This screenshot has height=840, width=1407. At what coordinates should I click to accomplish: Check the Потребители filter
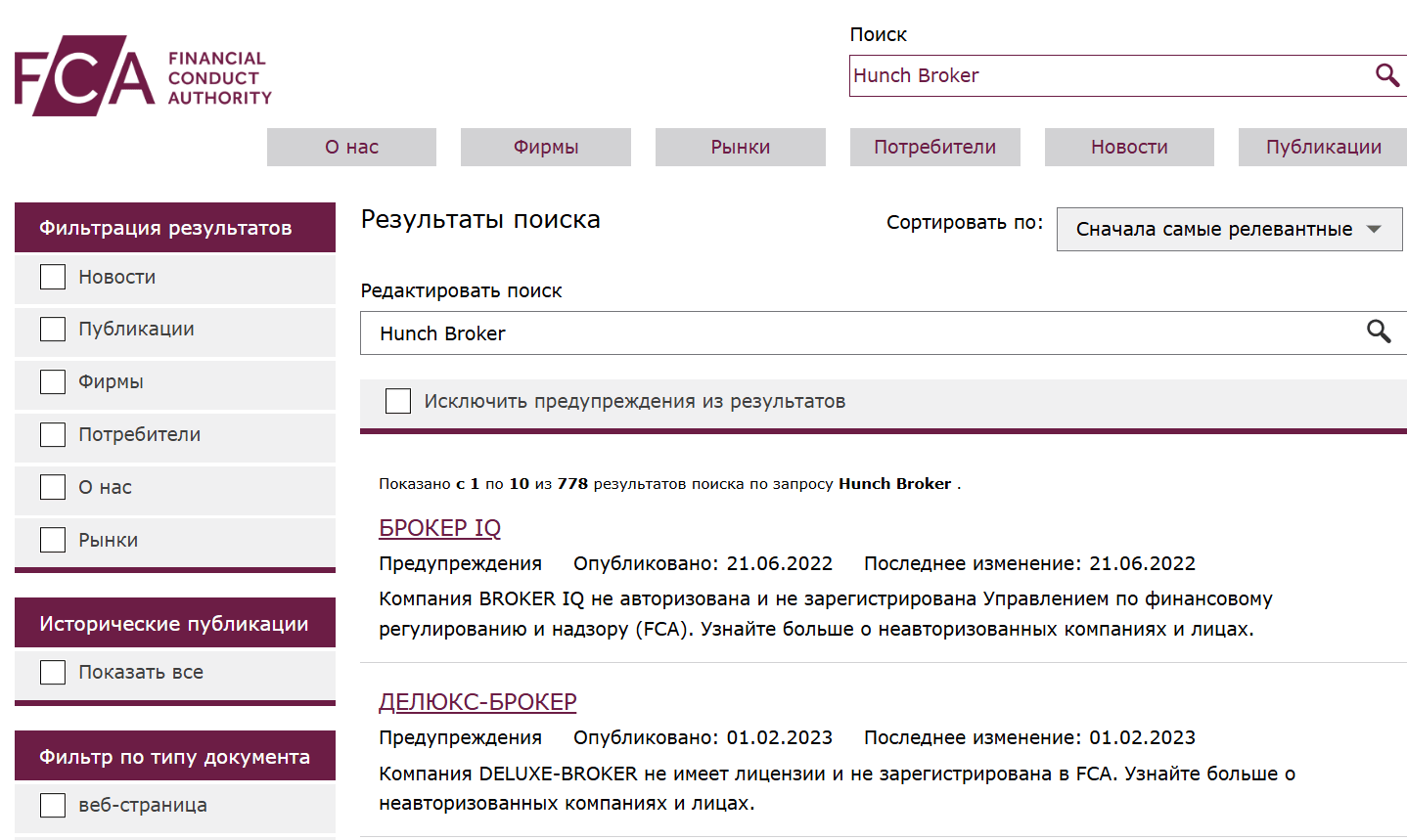(52, 434)
